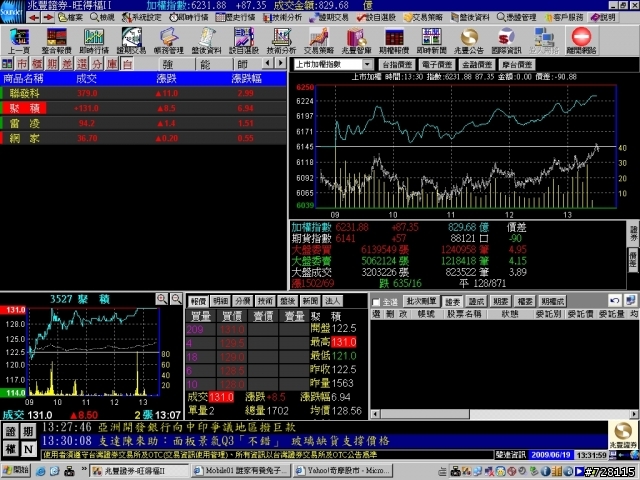Switch to the 市 category tab
The height and width of the screenshot is (480, 640).
coord(22,64)
